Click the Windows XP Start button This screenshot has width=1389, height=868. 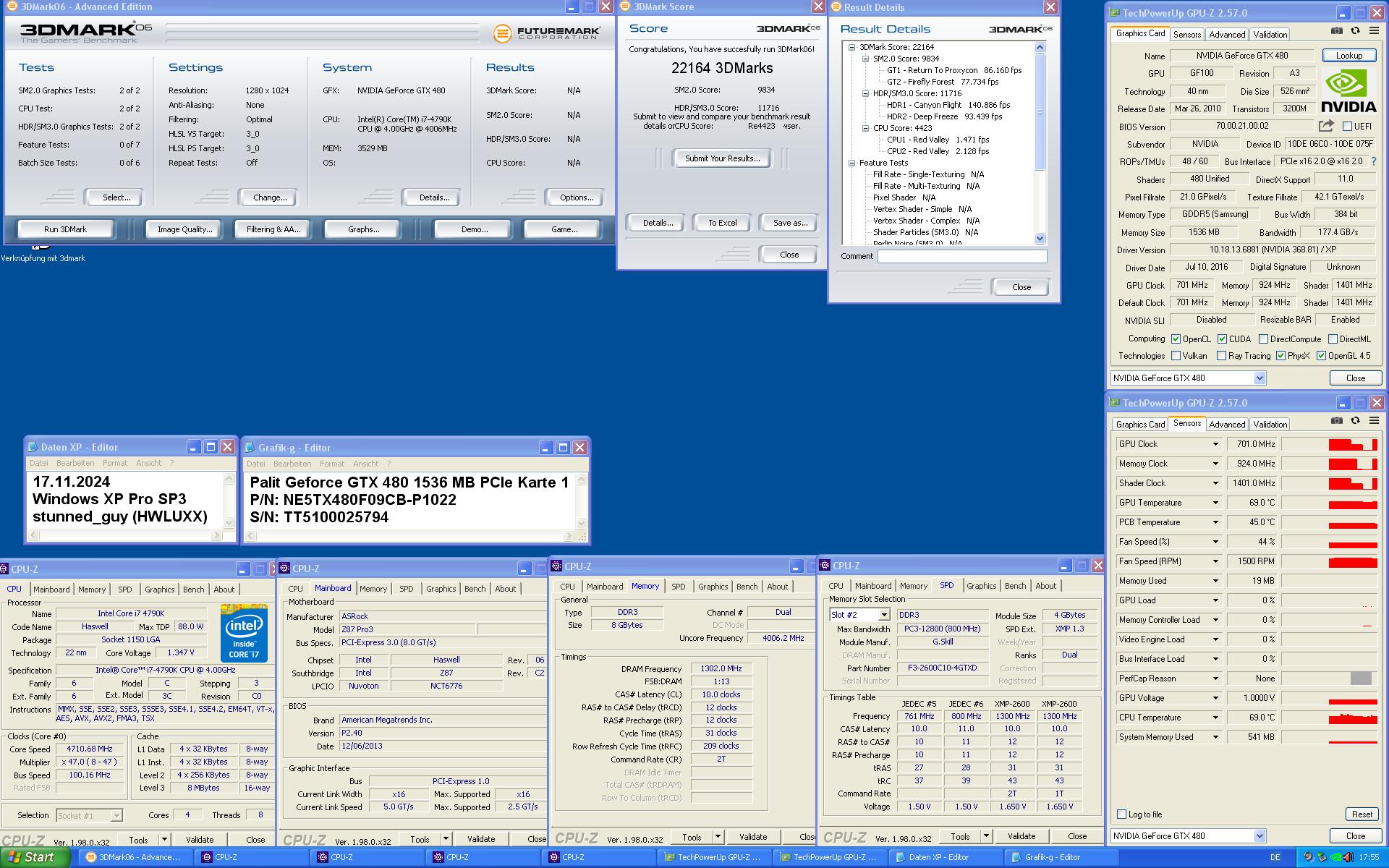click(x=35, y=857)
